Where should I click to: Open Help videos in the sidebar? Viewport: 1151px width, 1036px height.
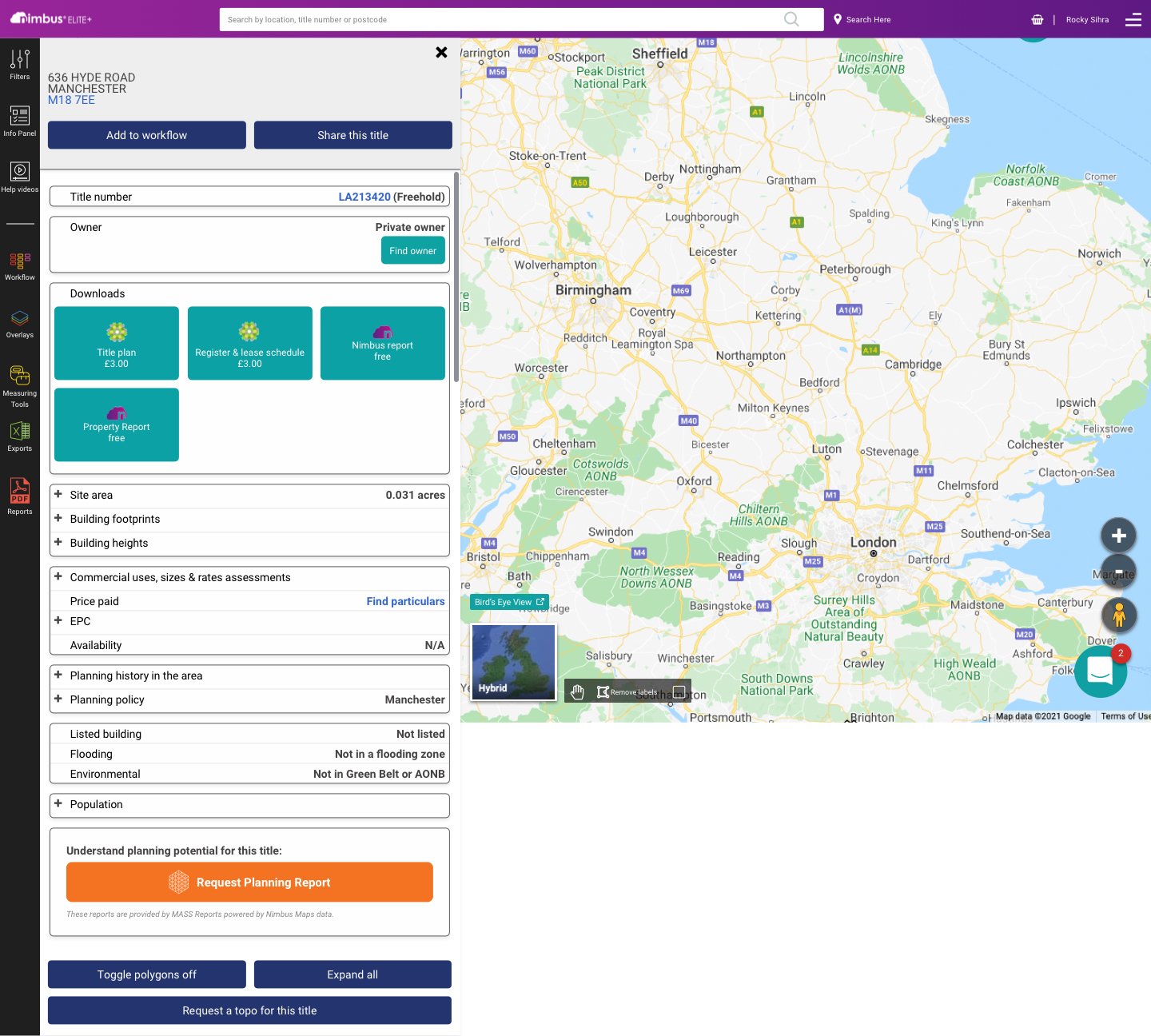coord(20,177)
